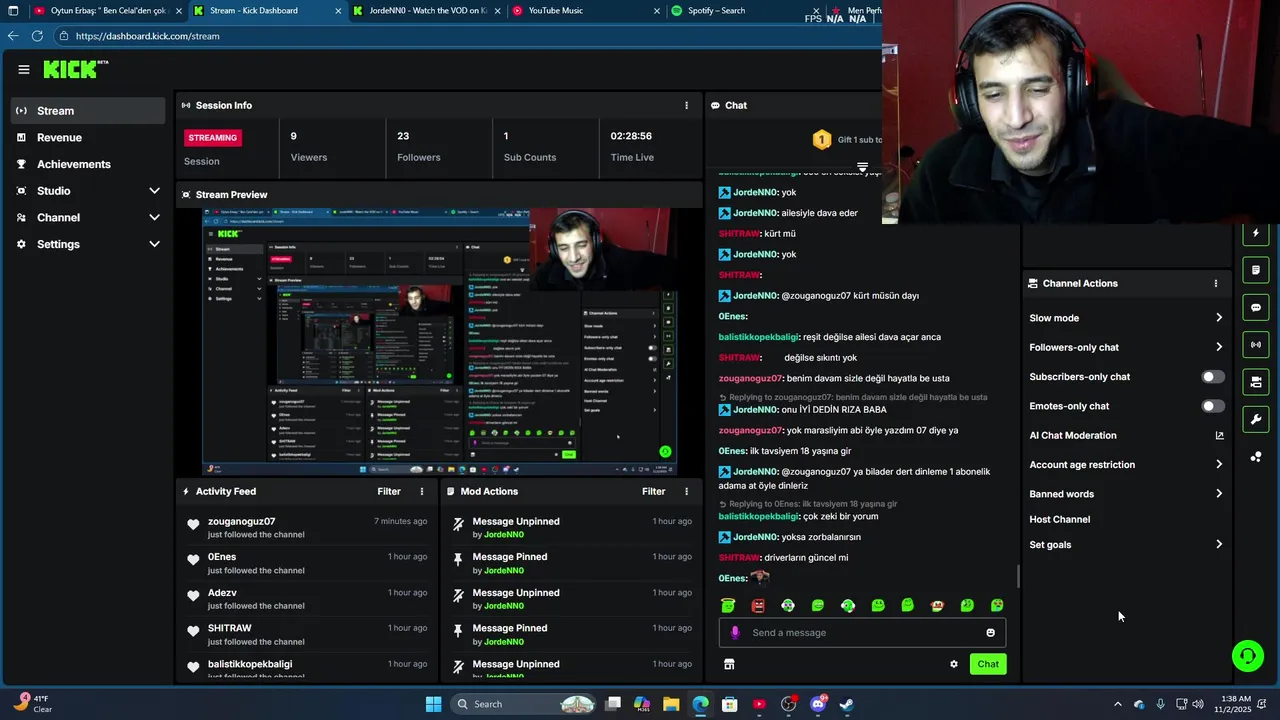Click Filter in Mod Actions
Screen dimensions: 1280x720
(653, 491)
